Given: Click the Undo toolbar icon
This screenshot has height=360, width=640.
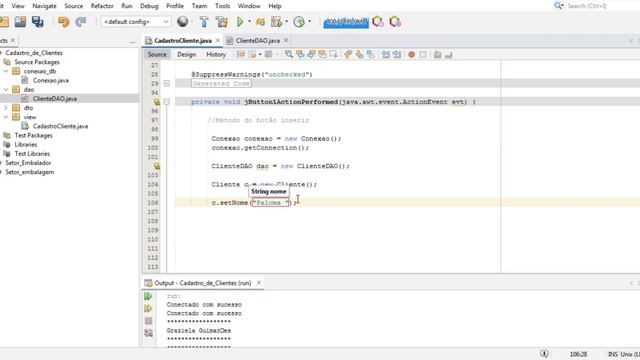Looking at the screenshot, I should (64, 22).
